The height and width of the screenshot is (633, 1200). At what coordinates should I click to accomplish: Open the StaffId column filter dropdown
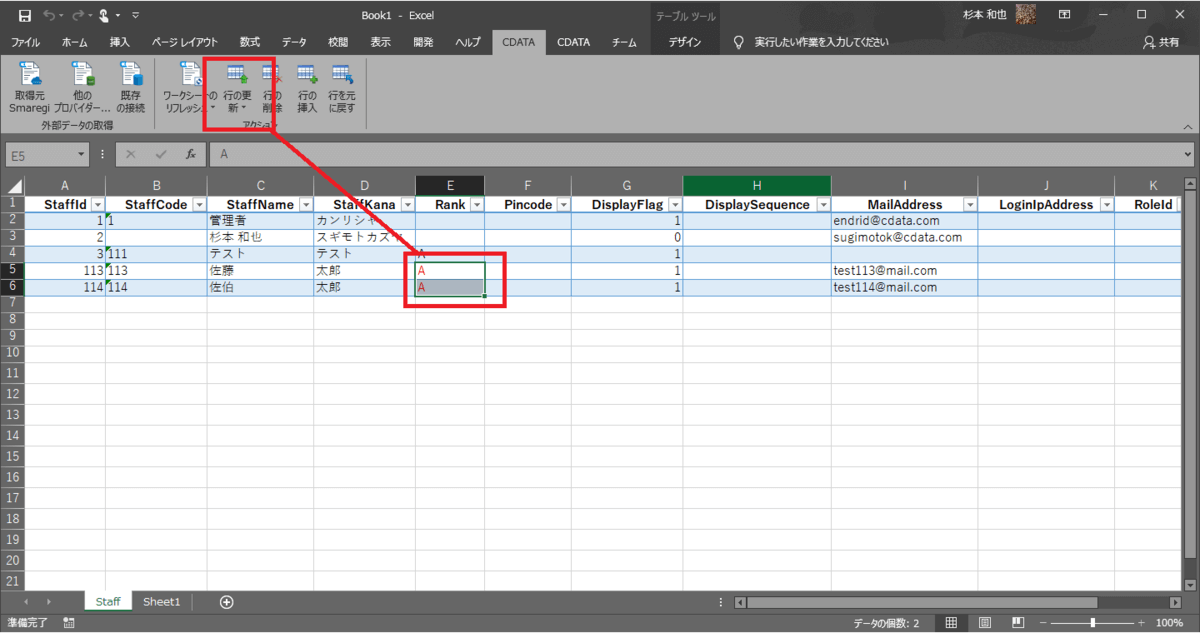pos(97,204)
